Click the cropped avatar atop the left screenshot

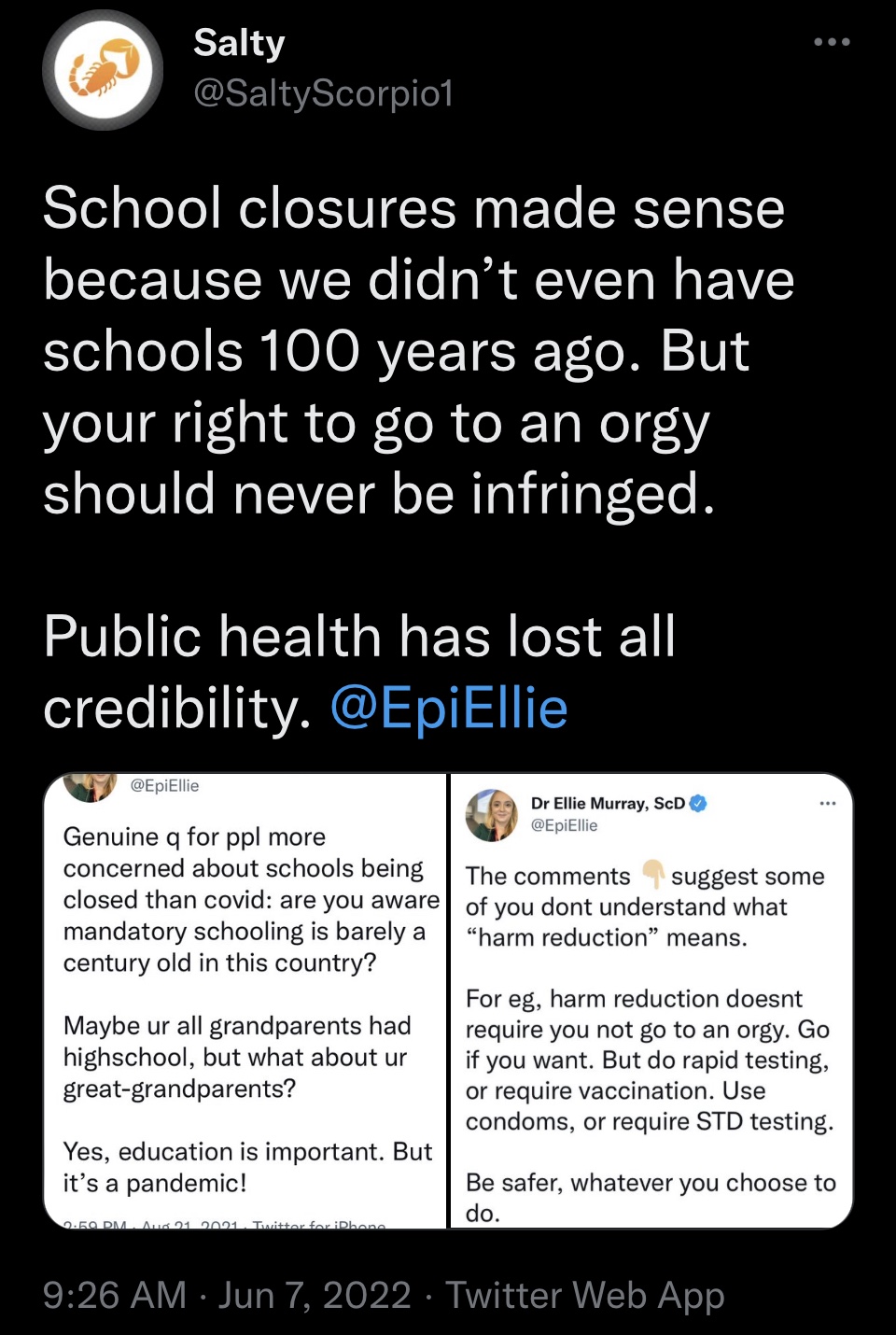click(x=91, y=786)
